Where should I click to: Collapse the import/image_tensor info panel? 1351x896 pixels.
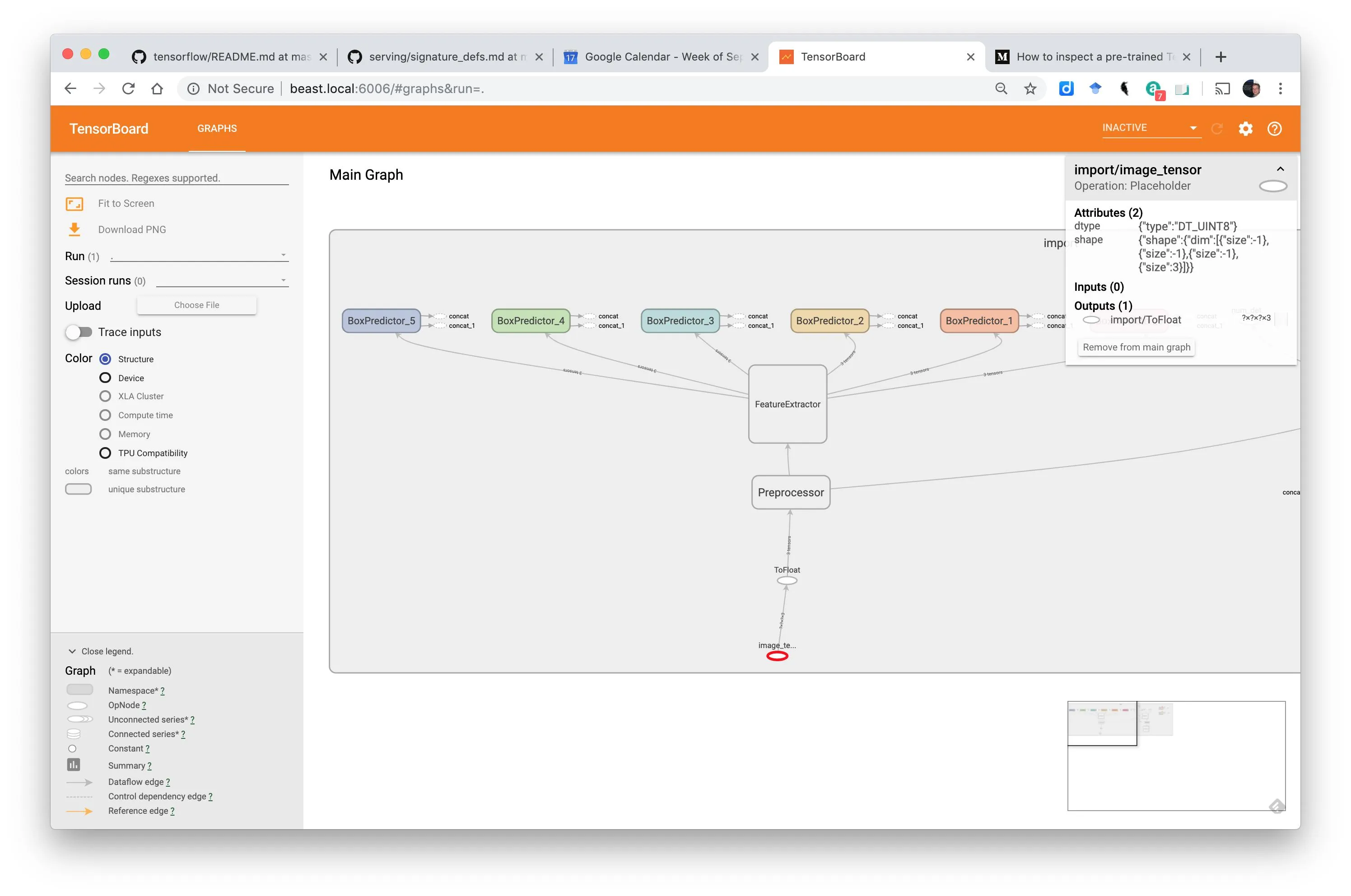tap(1280, 169)
